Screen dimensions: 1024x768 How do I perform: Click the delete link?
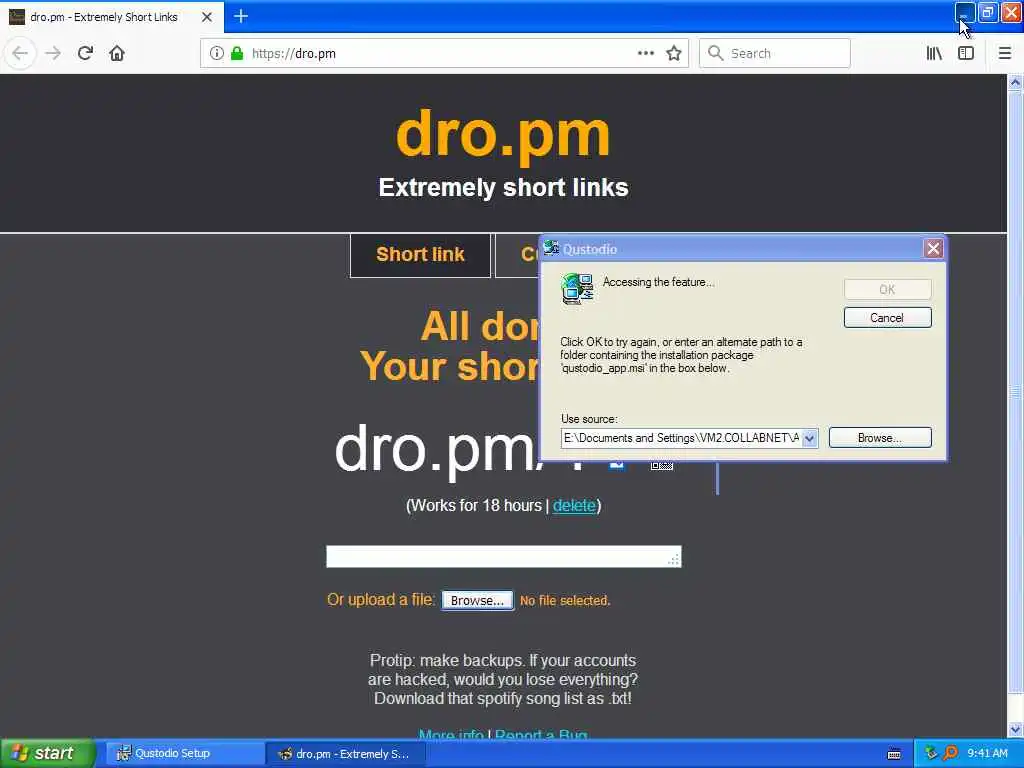(574, 505)
